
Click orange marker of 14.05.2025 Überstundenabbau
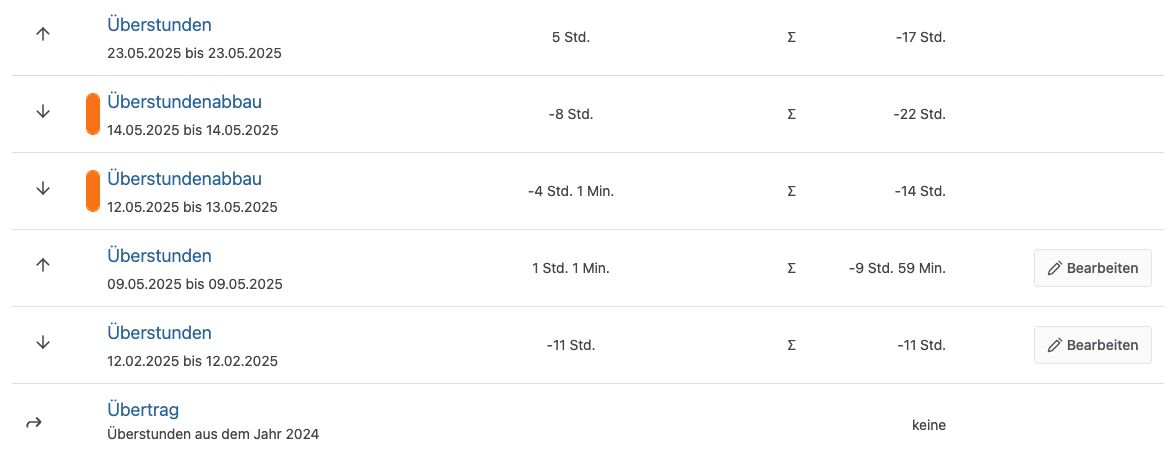point(93,114)
